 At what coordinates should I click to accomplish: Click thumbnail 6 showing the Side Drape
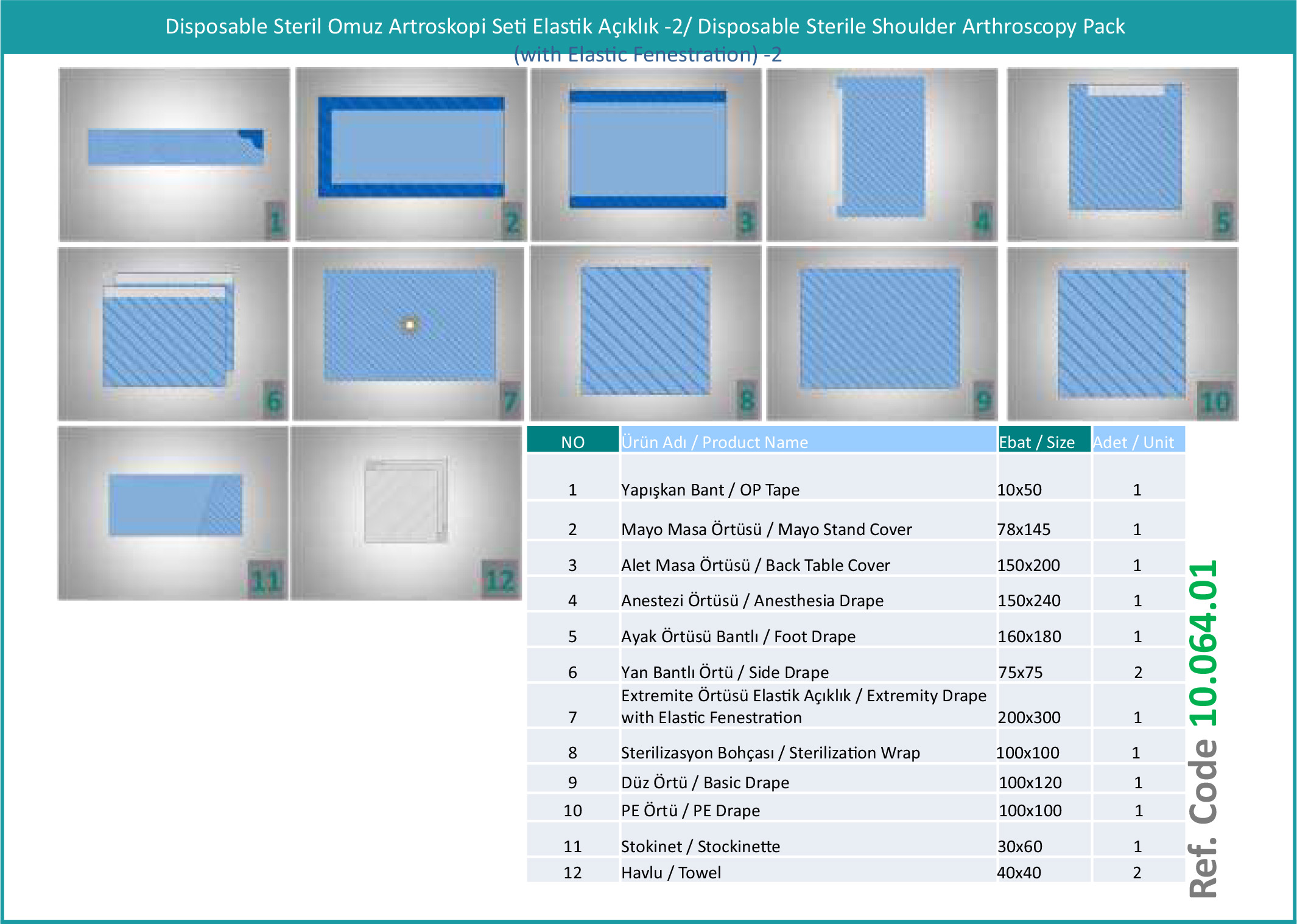[x=173, y=334]
